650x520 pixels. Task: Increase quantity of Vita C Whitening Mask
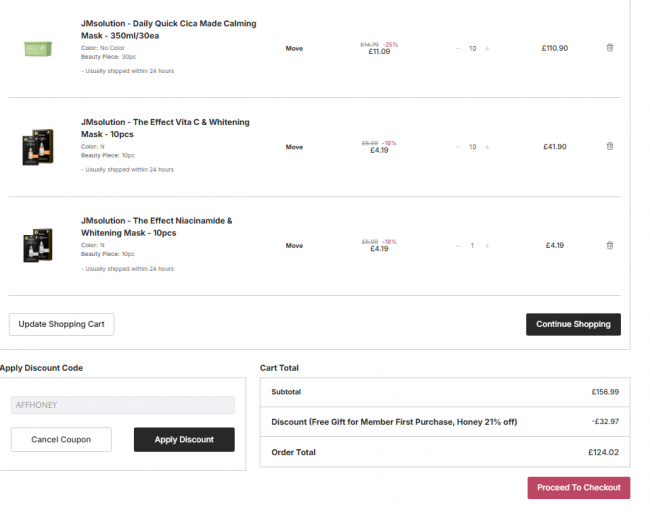pos(487,147)
